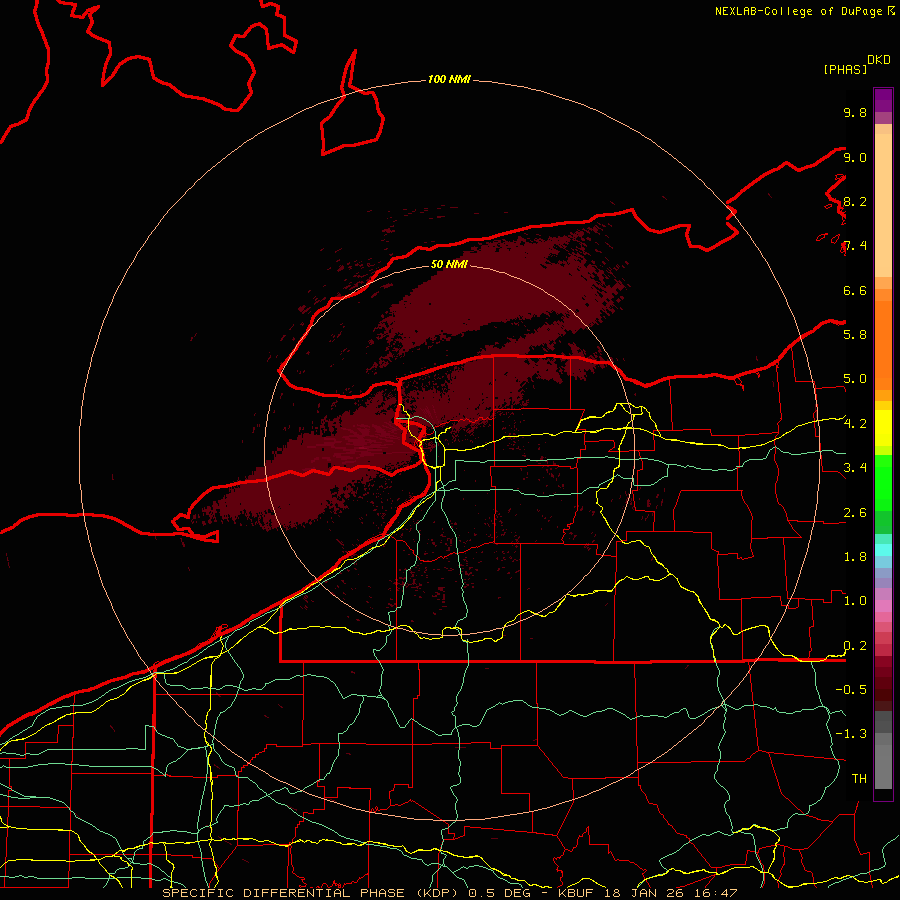Click the 0.5 DEG elevation text
Viewport: 900px width, 900px height.
[x=498, y=893]
